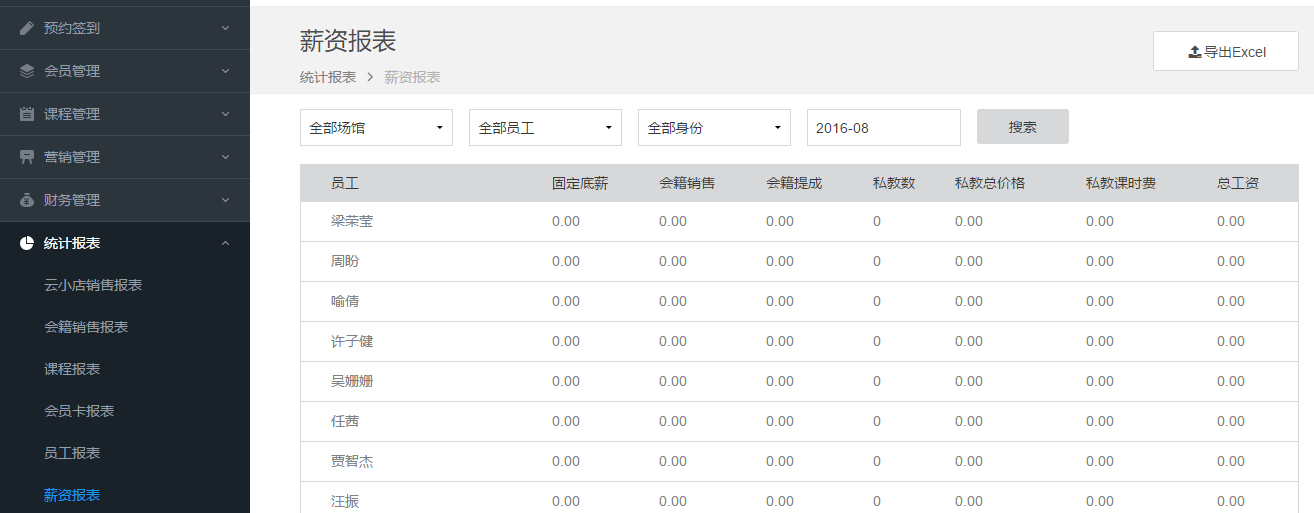This screenshot has width=1314, height=513.
Task: Click the layers icon beside 会员管理
Action: (27, 71)
